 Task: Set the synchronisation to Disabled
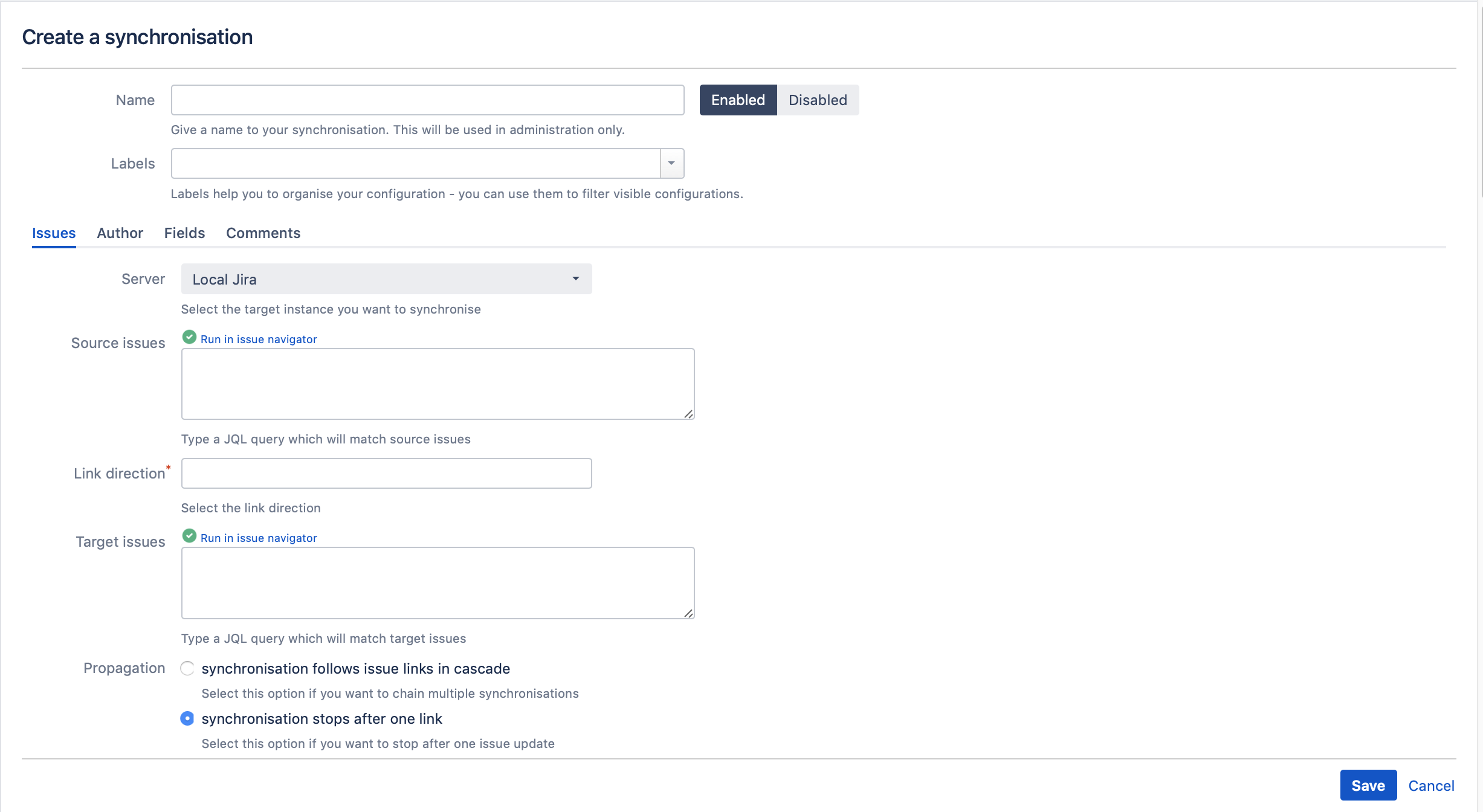click(x=818, y=100)
